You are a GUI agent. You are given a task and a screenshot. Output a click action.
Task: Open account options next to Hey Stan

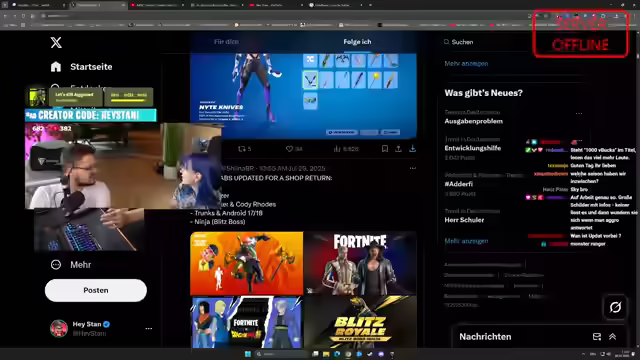tap(149, 329)
